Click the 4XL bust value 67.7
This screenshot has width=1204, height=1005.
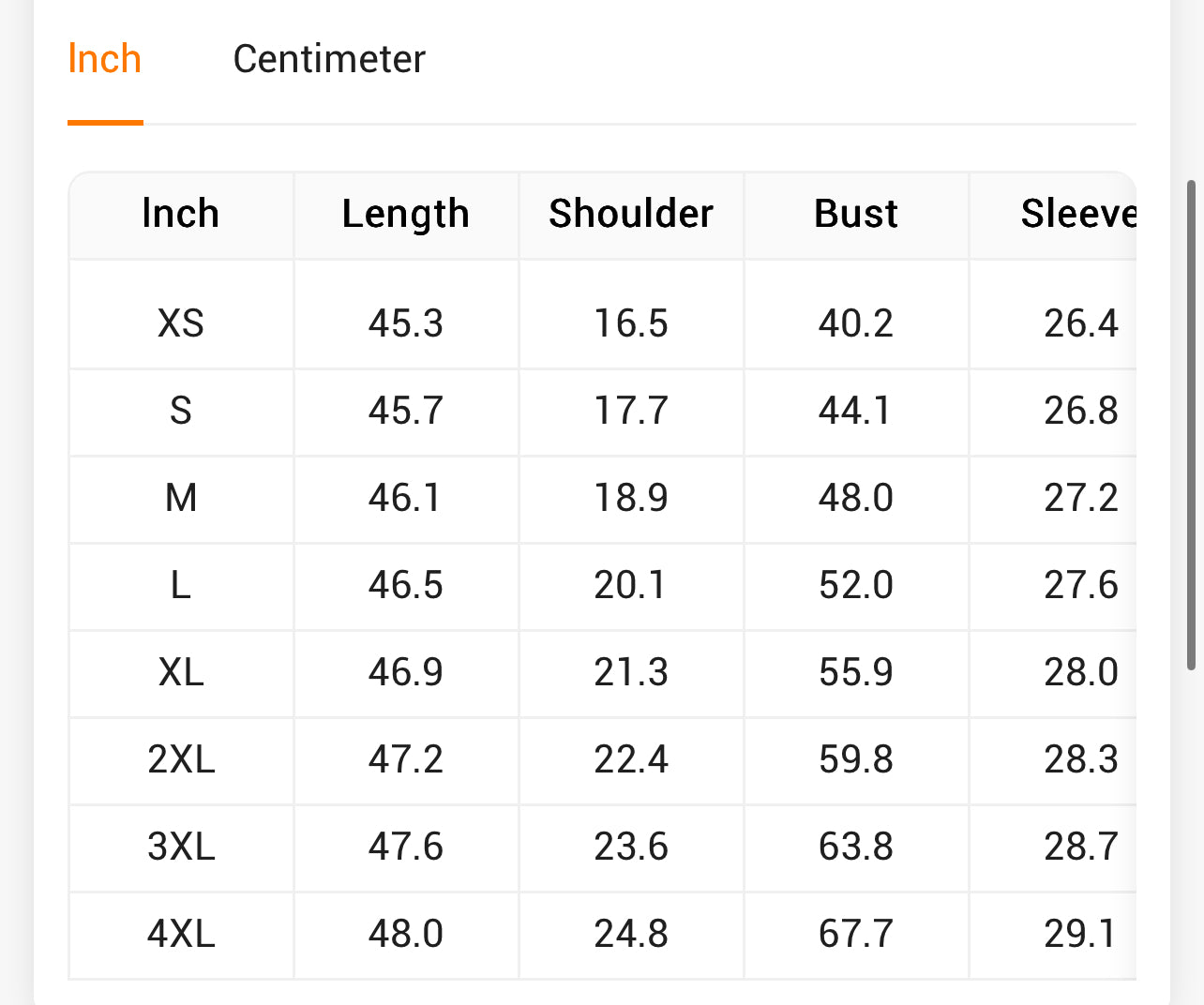pos(855,934)
